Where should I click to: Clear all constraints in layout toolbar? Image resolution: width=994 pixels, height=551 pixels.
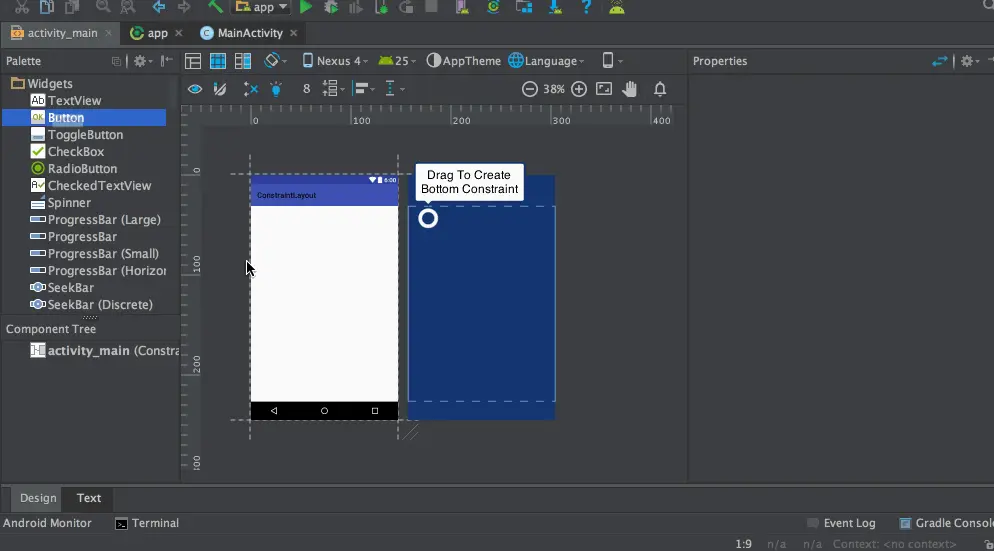(250, 89)
